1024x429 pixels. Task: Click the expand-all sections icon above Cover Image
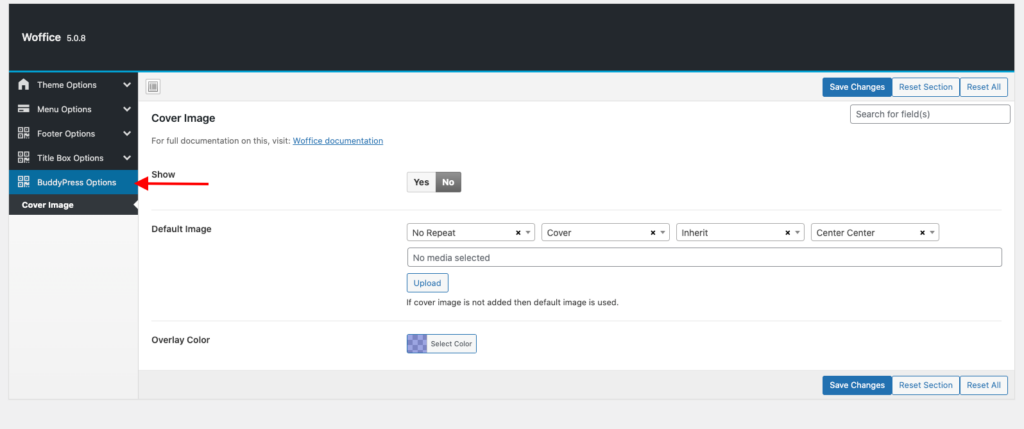(x=153, y=87)
